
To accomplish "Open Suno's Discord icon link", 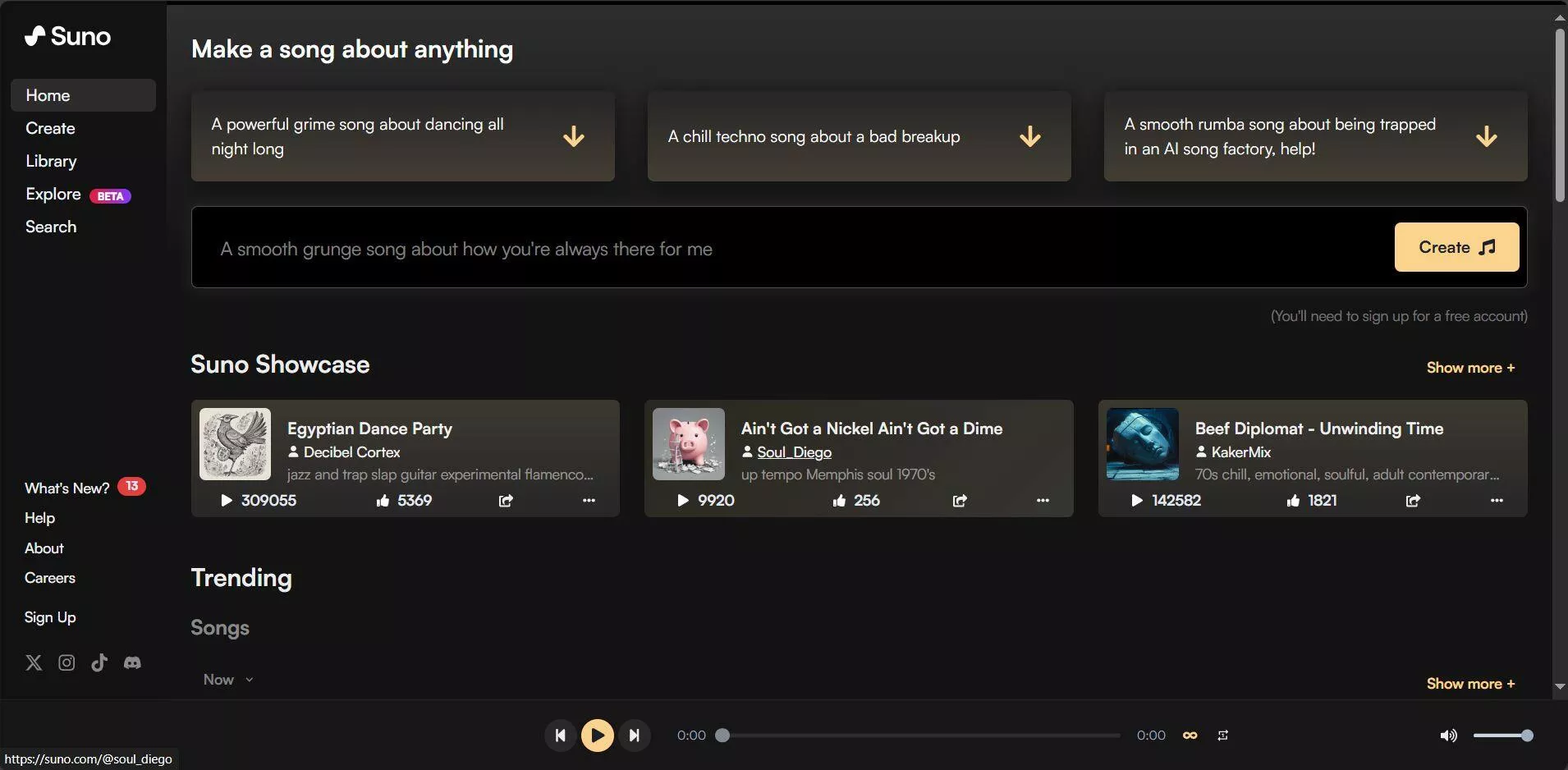I will pos(132,662).
